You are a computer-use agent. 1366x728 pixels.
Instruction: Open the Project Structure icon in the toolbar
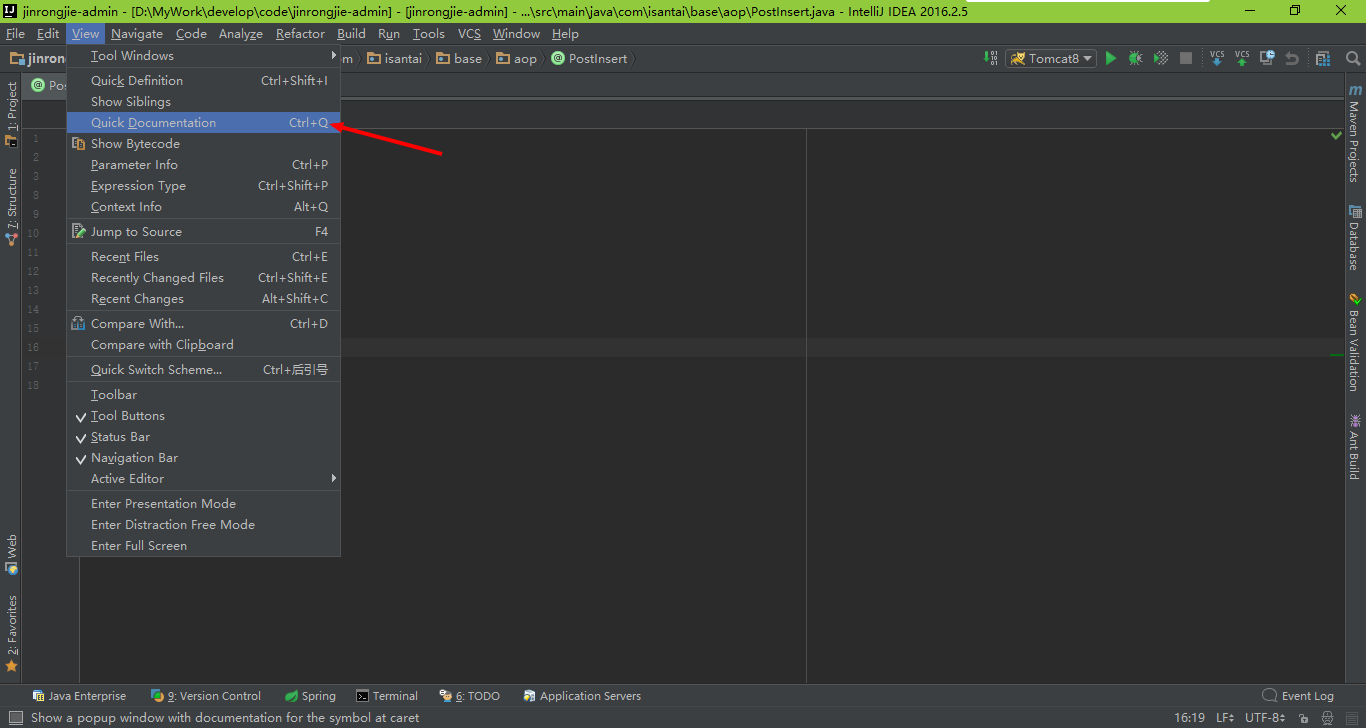click(1323, 59)
